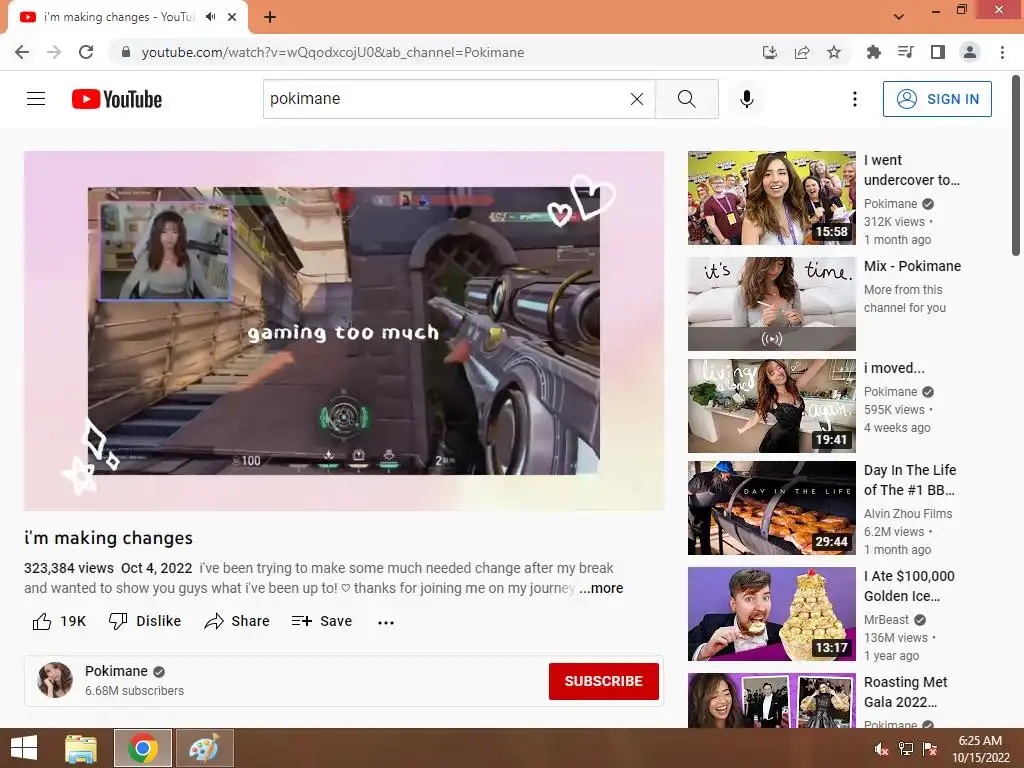The height and width of the screenshot is (768, 1024).
Task: Click the Dislike button
Action: click(x=145, y=621)
